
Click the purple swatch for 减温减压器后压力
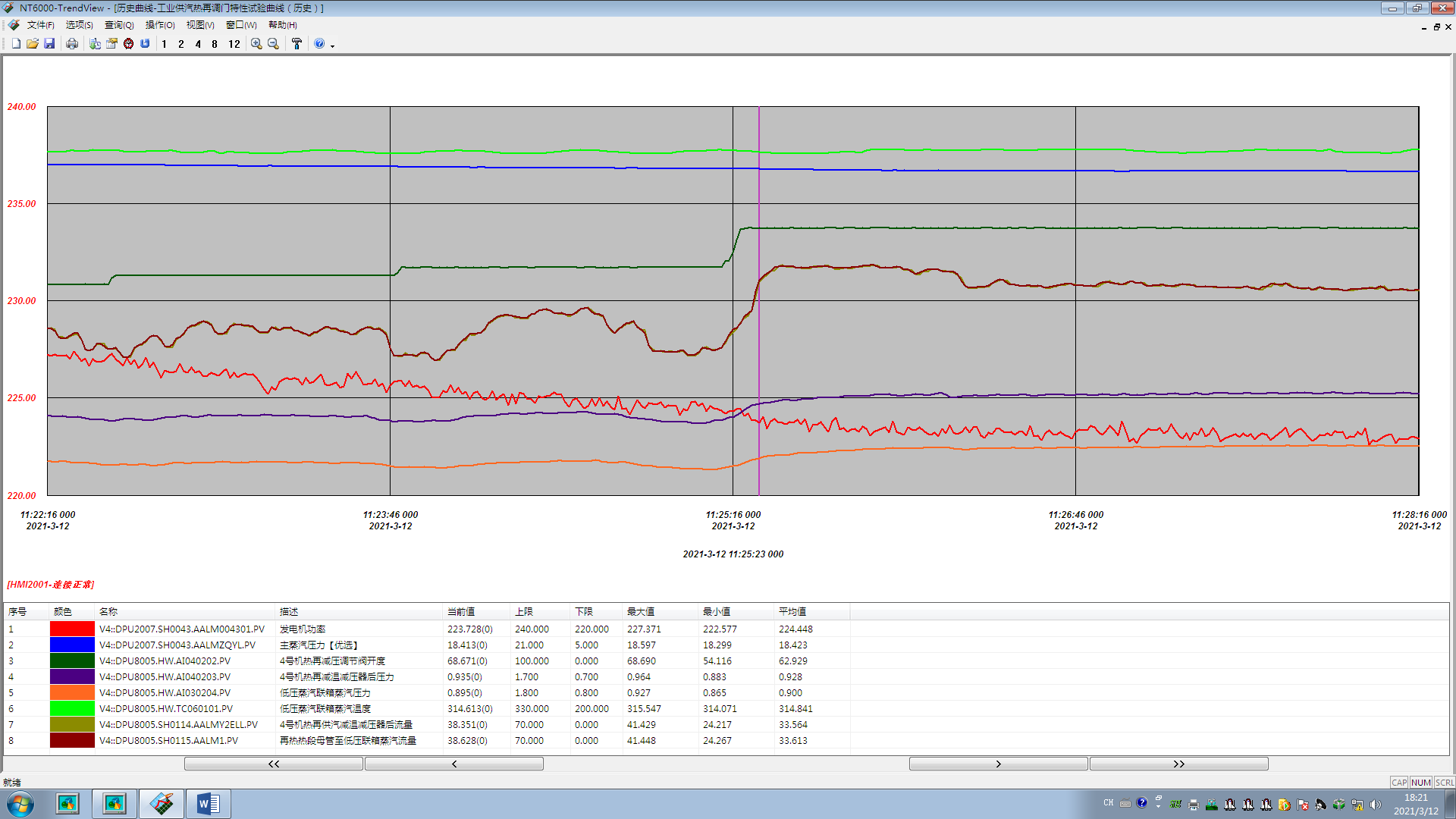click(x=72, y=676)
